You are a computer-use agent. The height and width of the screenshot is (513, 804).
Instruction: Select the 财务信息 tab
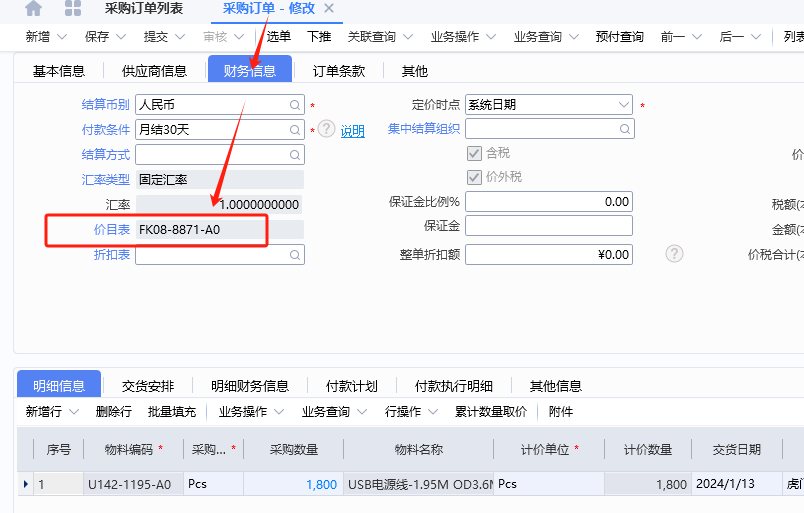[x=250, y=69]
